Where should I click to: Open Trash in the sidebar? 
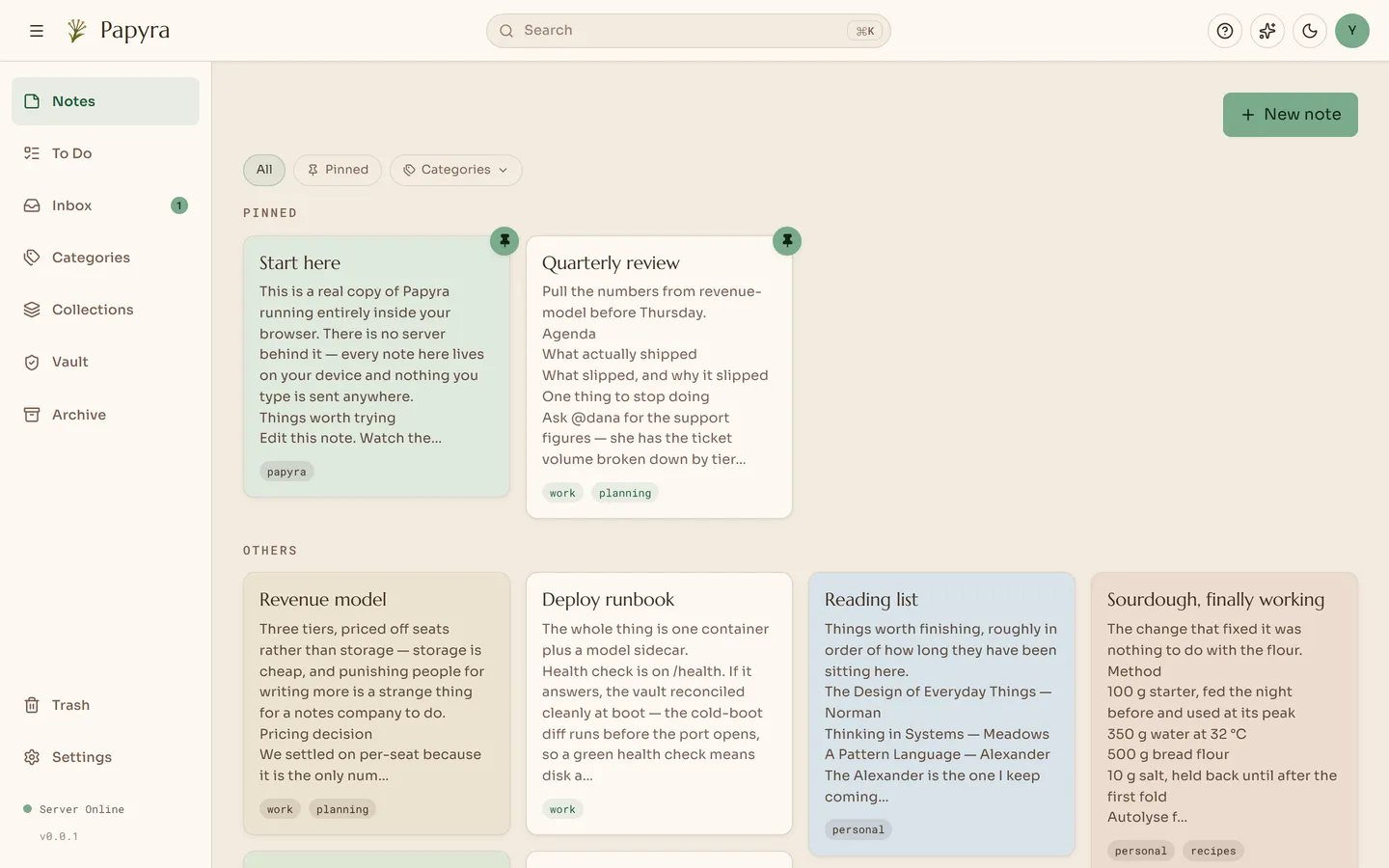coord(105,705)
